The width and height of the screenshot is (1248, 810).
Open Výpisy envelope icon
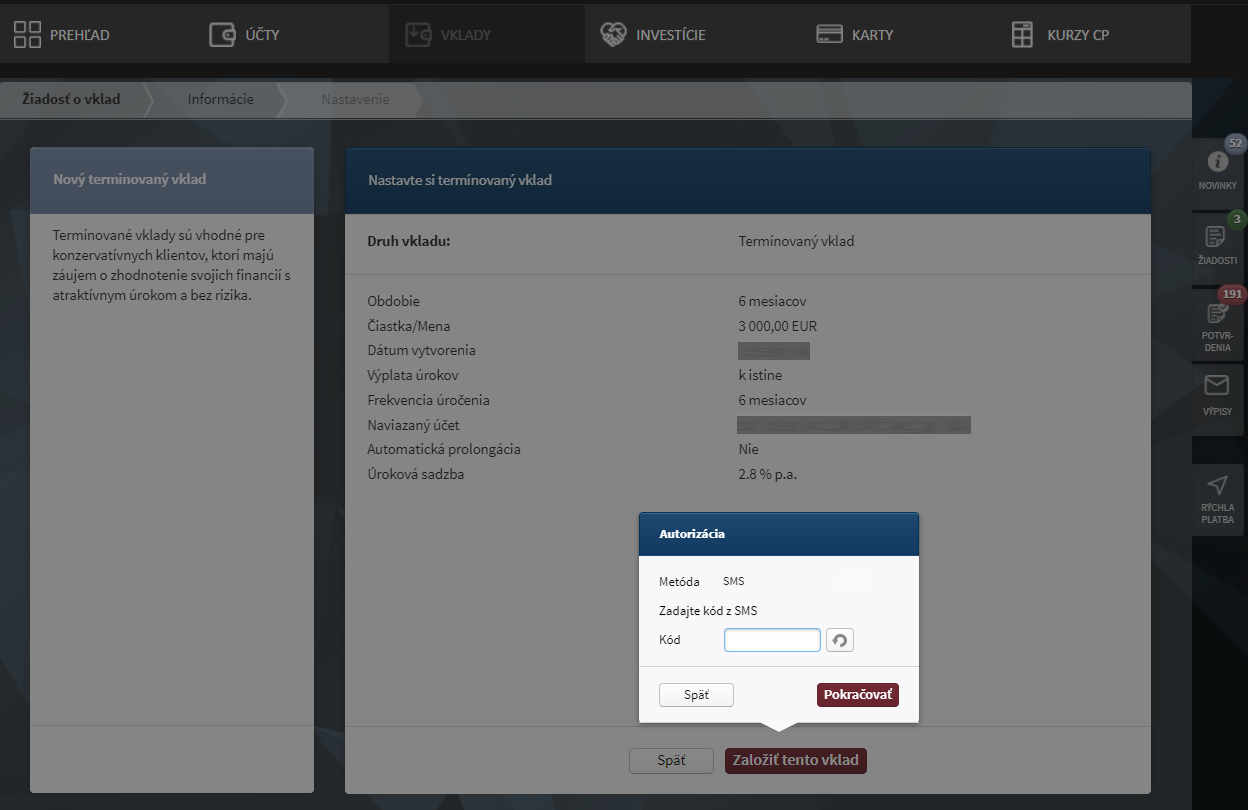(1217, 386)
